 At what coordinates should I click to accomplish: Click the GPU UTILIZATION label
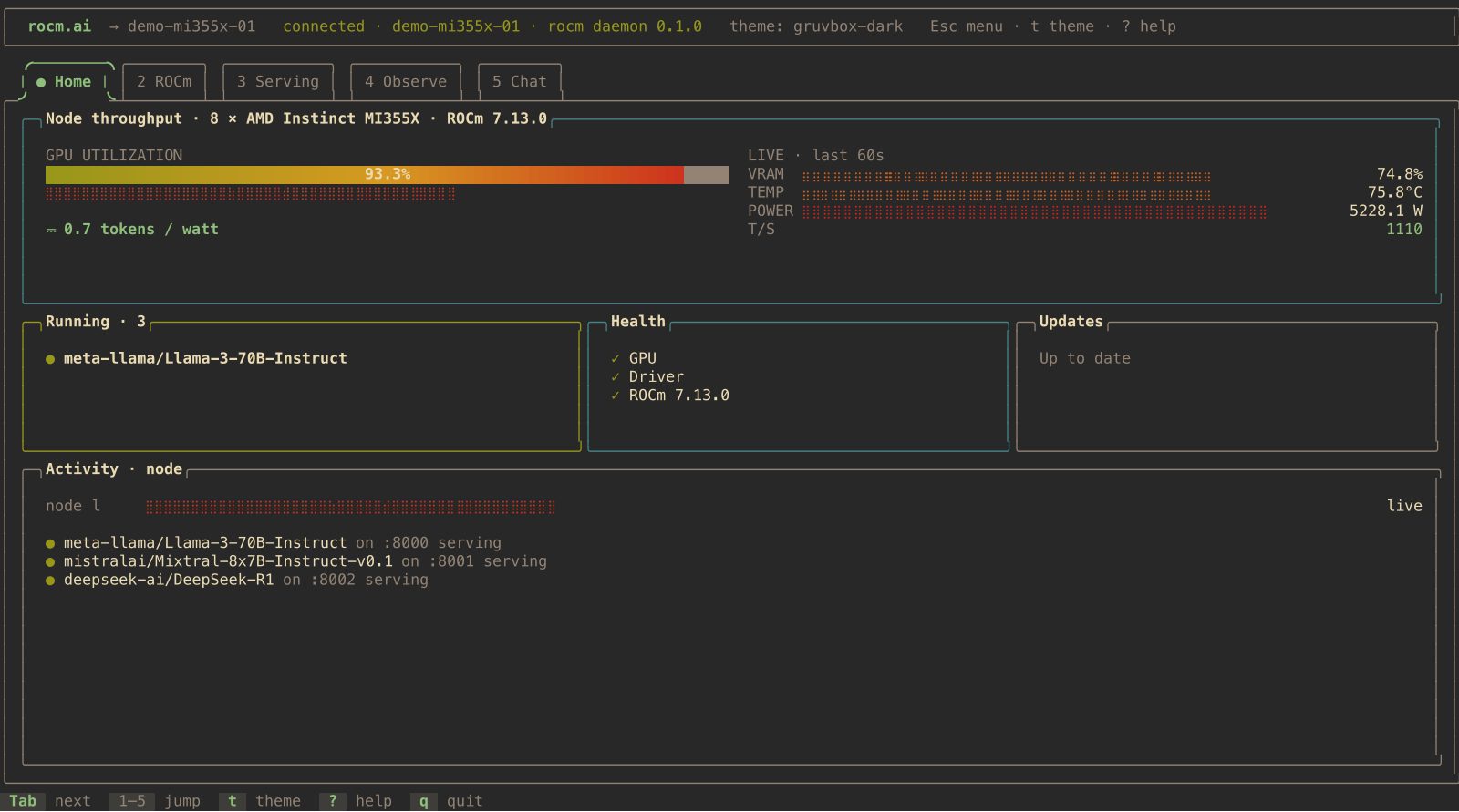(114, 156)
